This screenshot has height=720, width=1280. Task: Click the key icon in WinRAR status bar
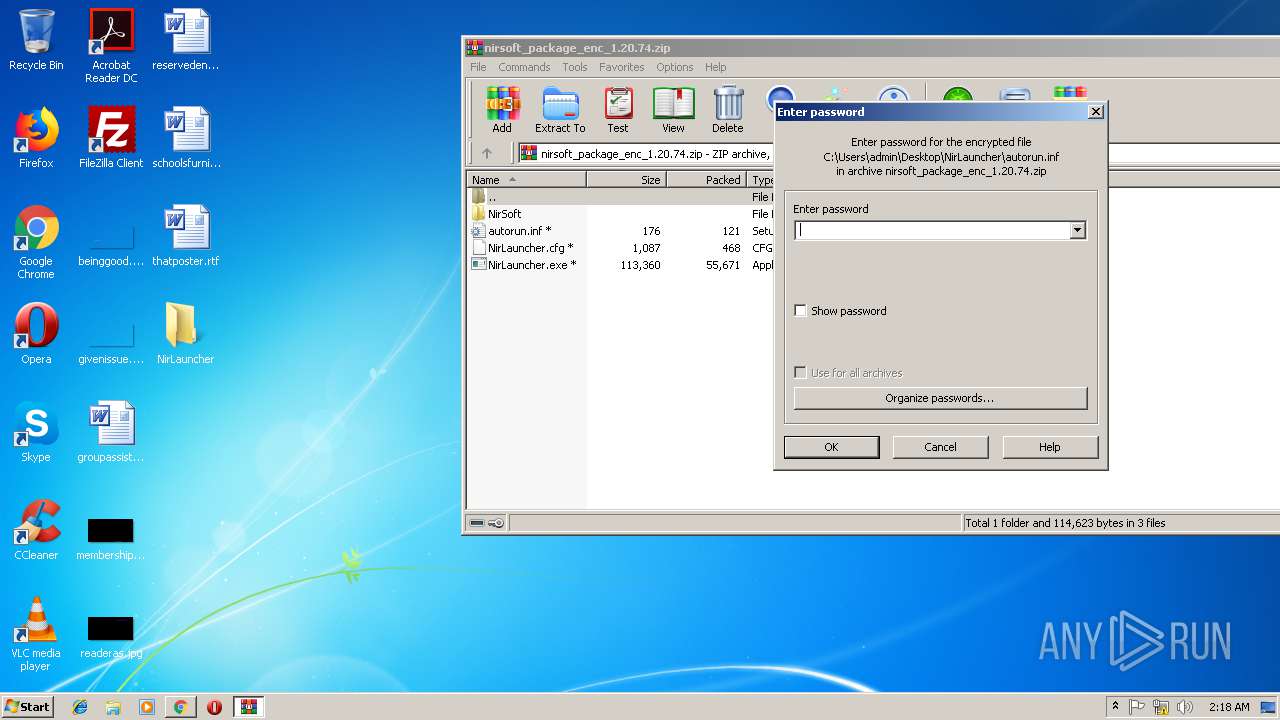point(497,523)
